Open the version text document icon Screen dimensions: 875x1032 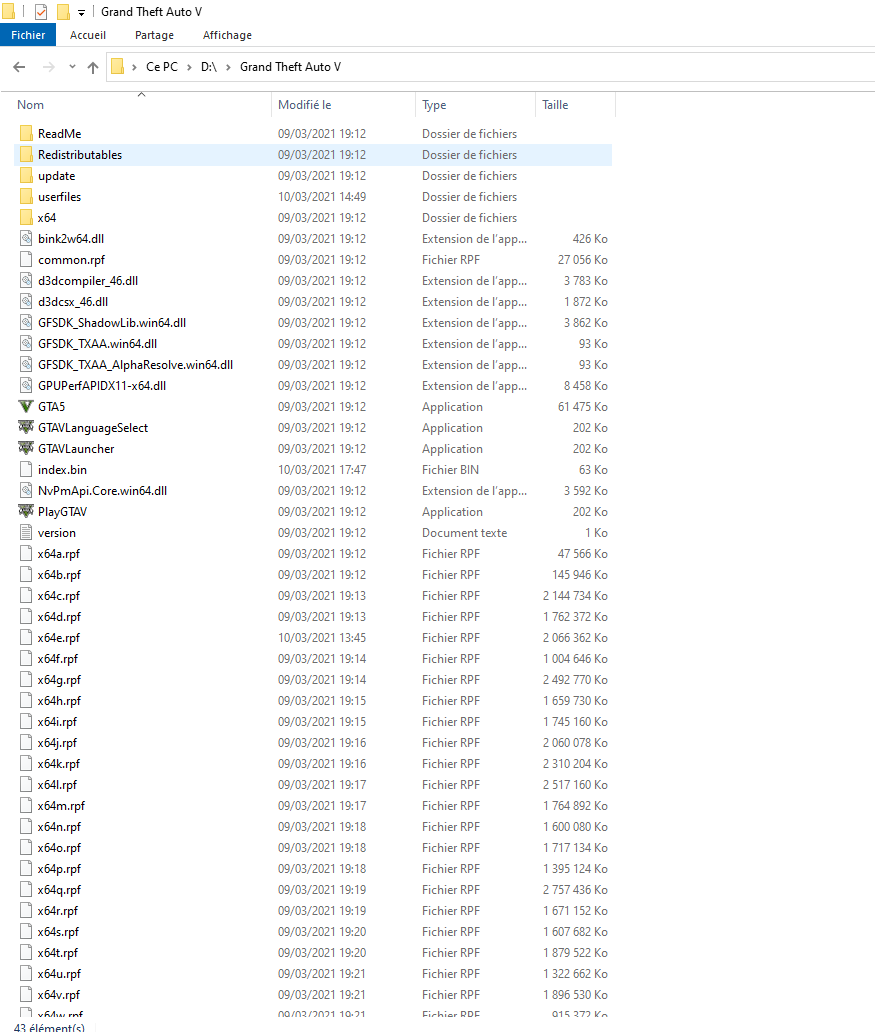(24, 532)
